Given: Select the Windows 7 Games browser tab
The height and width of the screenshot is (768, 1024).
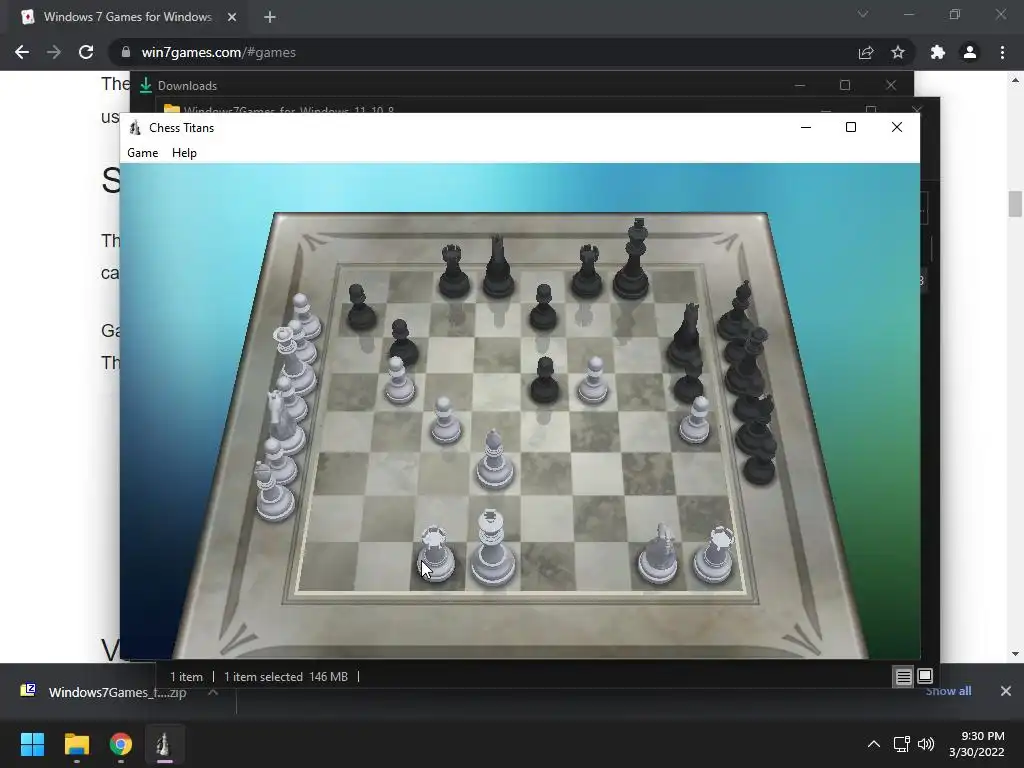Looking at the screenshot, I should click(128, 17).
